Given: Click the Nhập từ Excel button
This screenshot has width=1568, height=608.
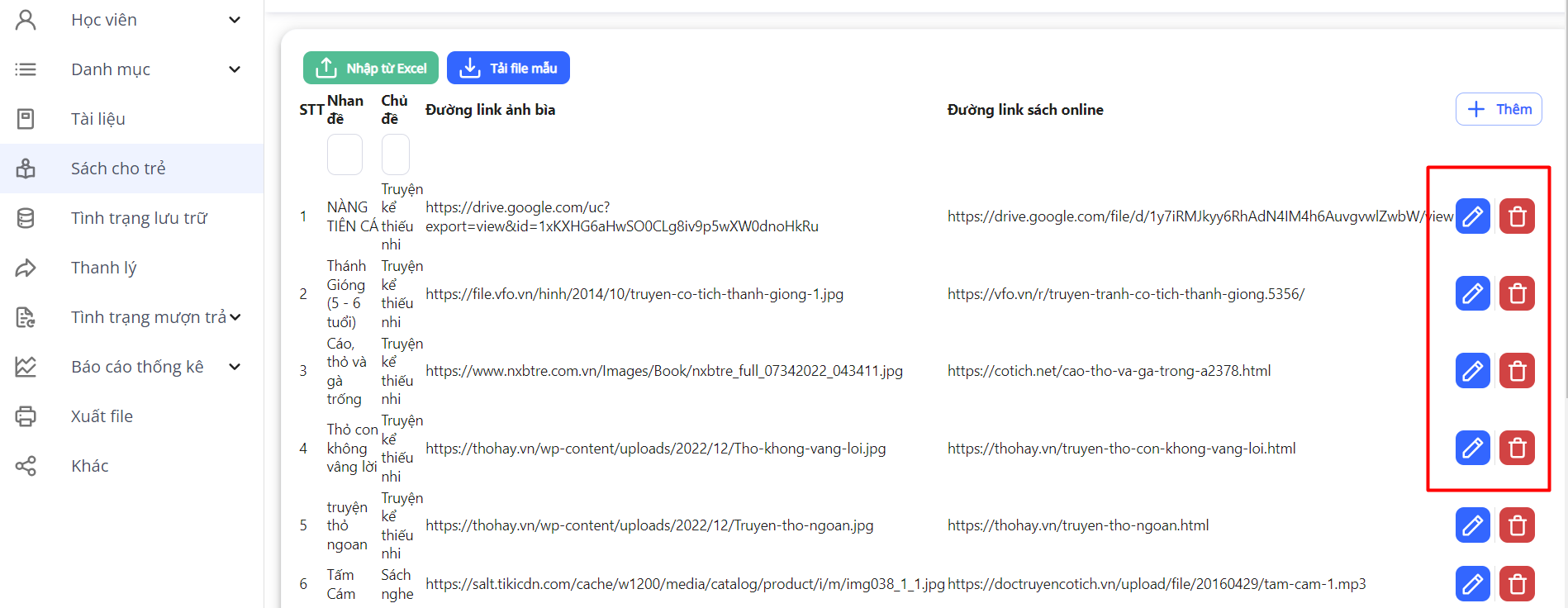Looking at the screenshot, I should pyautogui.click(x=370, y=68).
